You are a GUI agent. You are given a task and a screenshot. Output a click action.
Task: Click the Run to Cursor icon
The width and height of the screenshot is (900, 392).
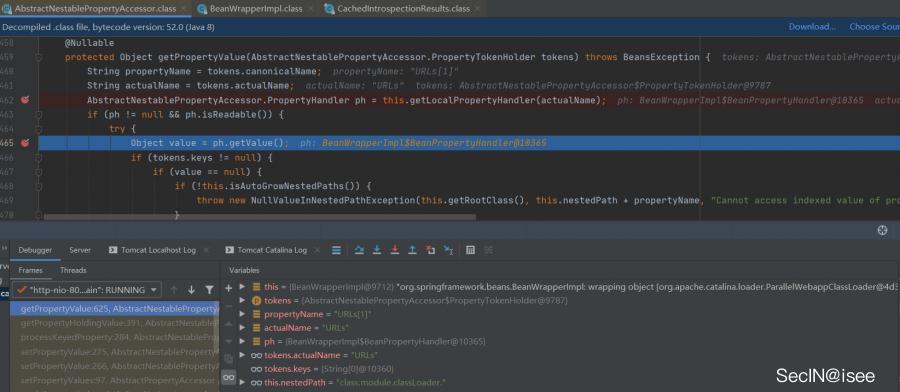448,250
